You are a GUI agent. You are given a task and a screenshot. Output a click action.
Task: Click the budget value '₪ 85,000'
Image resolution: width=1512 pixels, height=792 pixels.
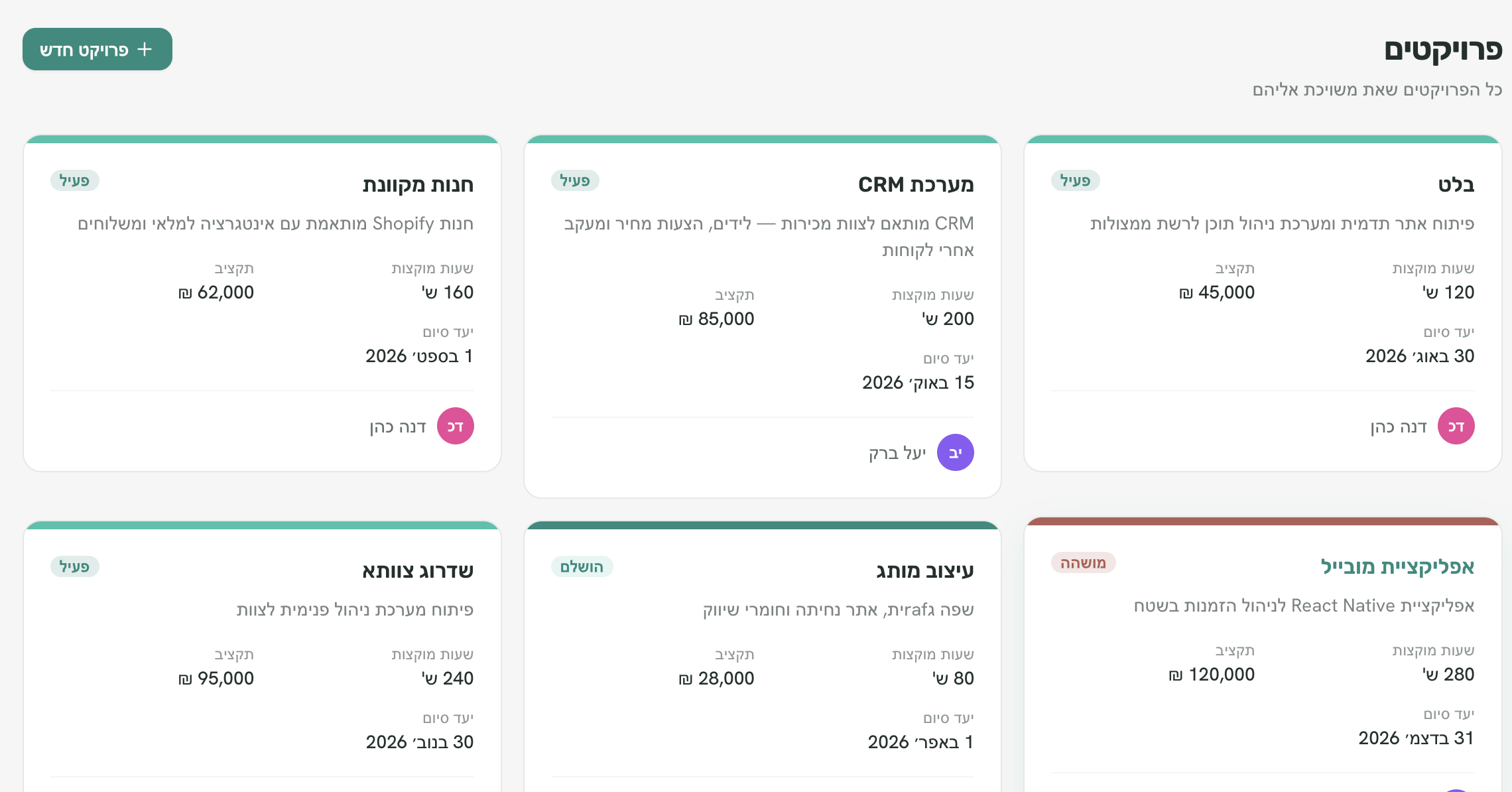pos(716,319)
